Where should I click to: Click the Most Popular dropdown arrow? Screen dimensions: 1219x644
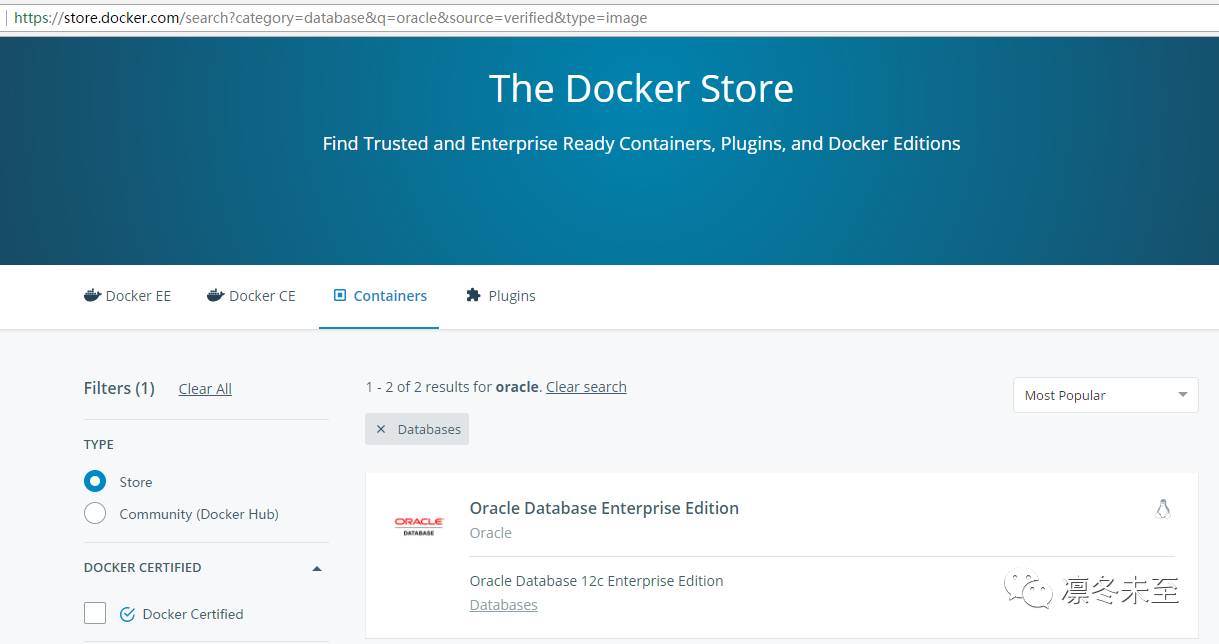coord(1181,395)
